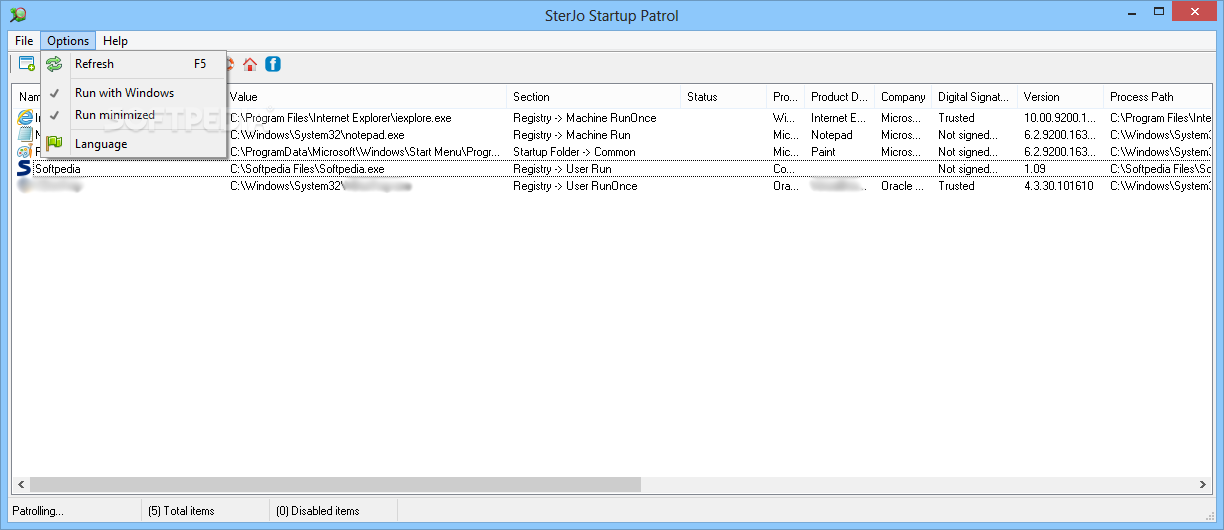Click the green Refresh arrows icon in menu
Screen dimensions: 1224x530
pyautogui.click(x=54, y=64)
